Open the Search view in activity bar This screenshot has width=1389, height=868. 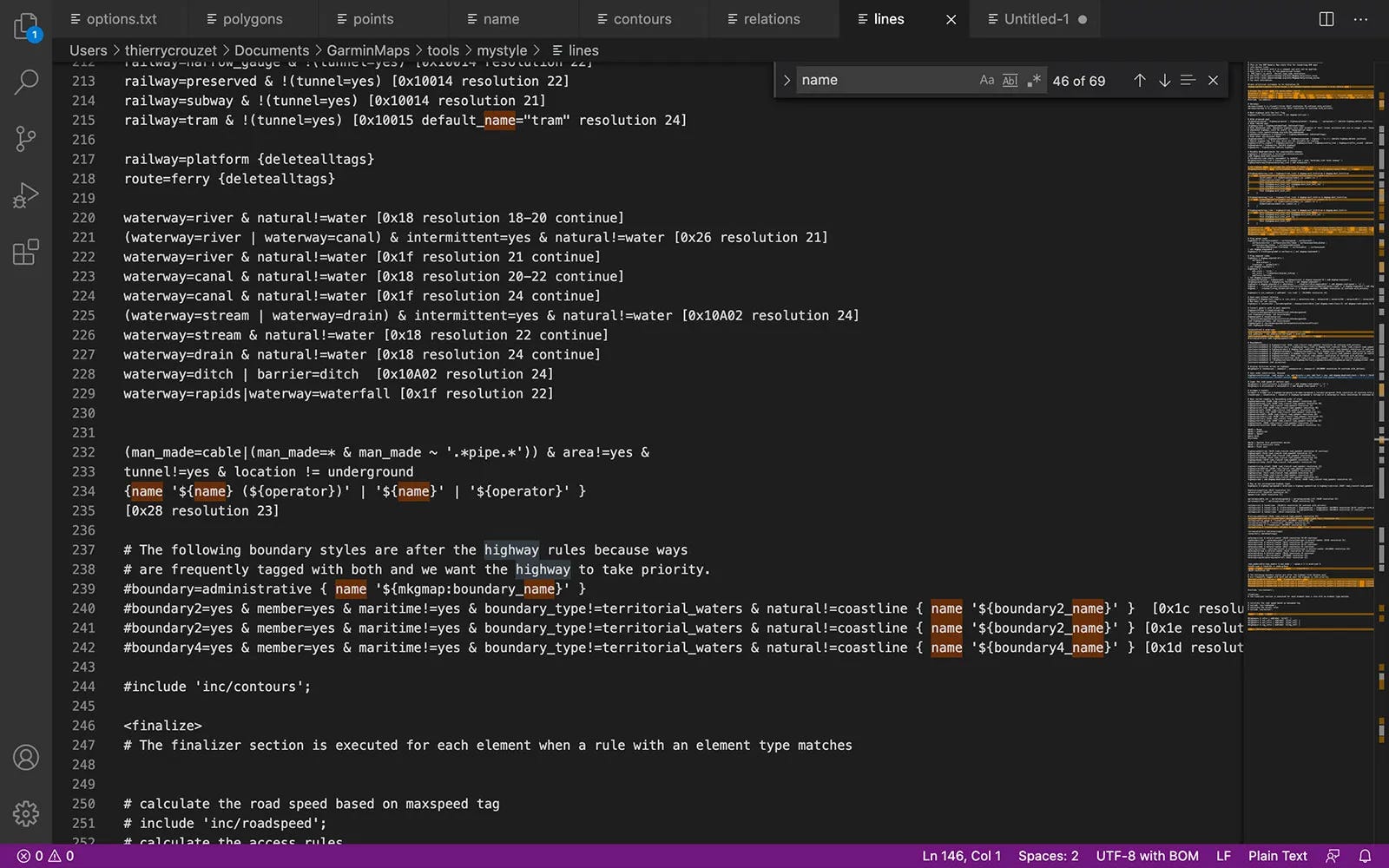[26, 82]
